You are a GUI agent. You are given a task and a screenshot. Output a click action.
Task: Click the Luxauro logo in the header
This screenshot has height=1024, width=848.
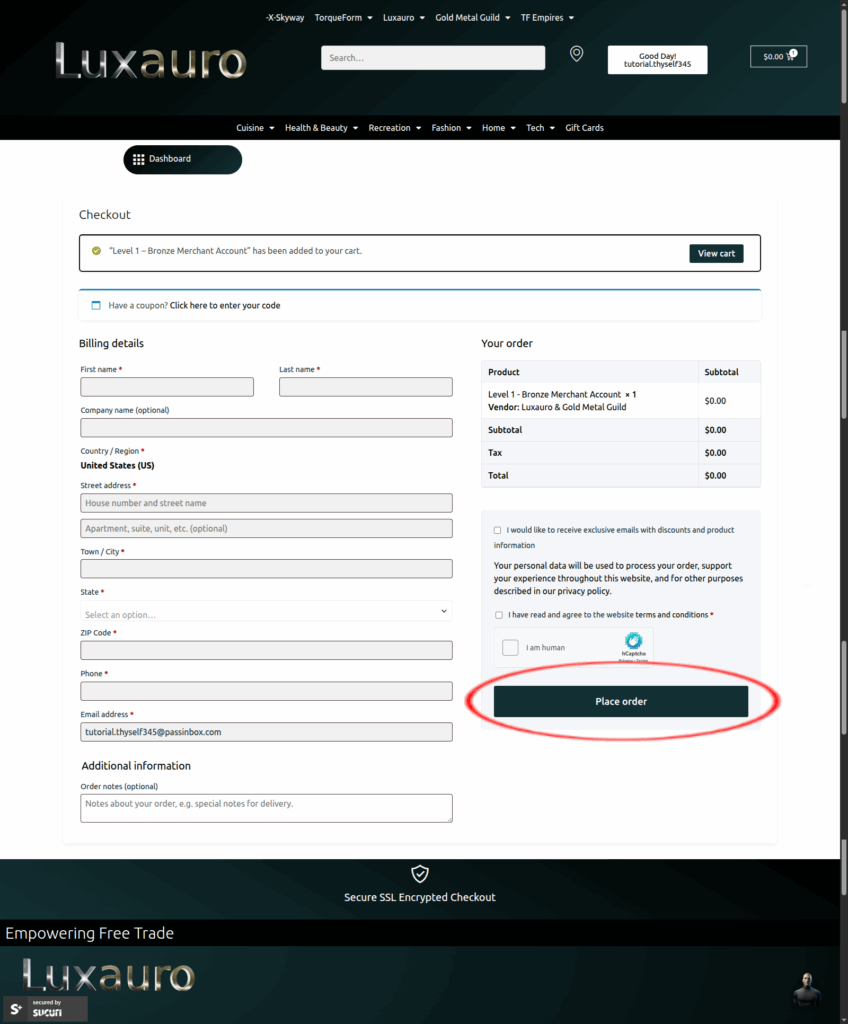[150, 61]
